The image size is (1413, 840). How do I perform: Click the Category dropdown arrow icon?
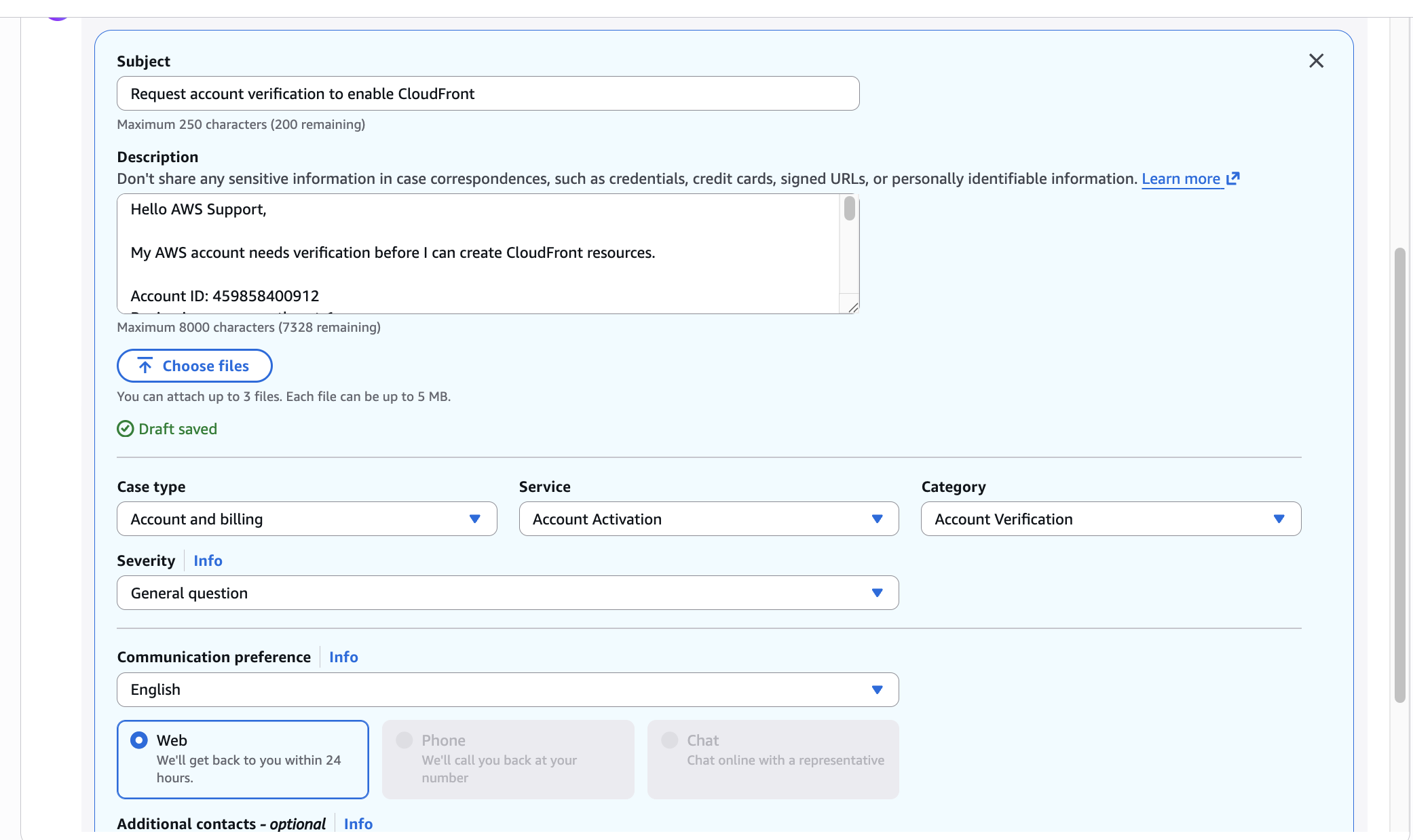pos(1279,519)
